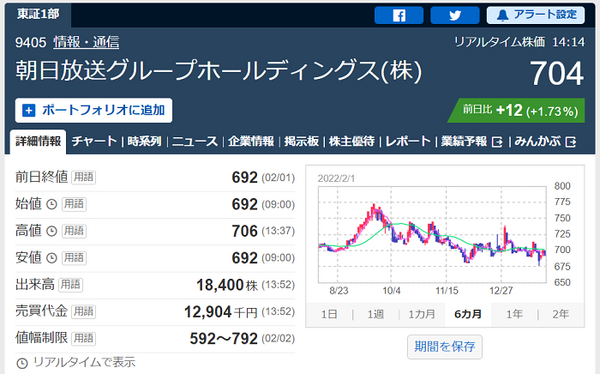Set chart period to 2年

(561, 314)
